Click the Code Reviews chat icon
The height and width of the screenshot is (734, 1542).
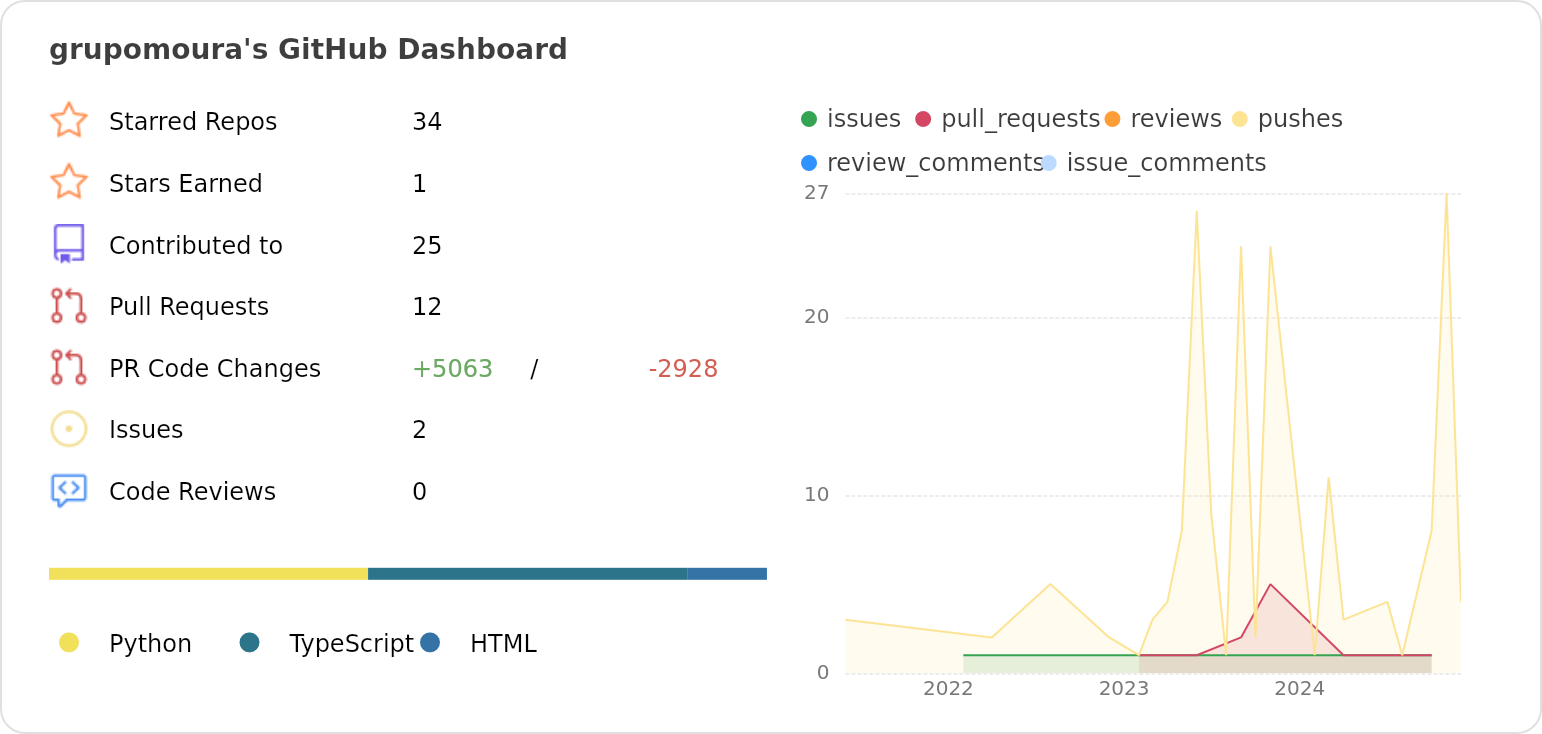(69, 491)
